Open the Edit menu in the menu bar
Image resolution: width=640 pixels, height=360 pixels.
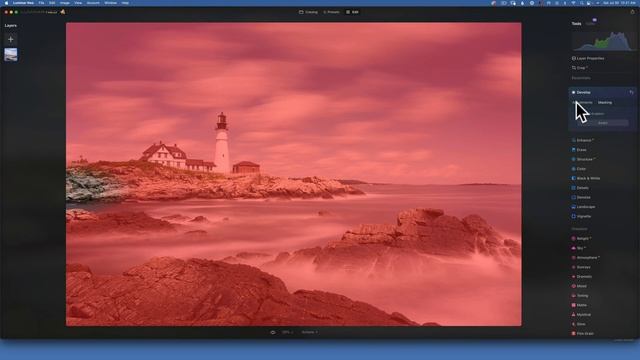click(x=52, y=3)
